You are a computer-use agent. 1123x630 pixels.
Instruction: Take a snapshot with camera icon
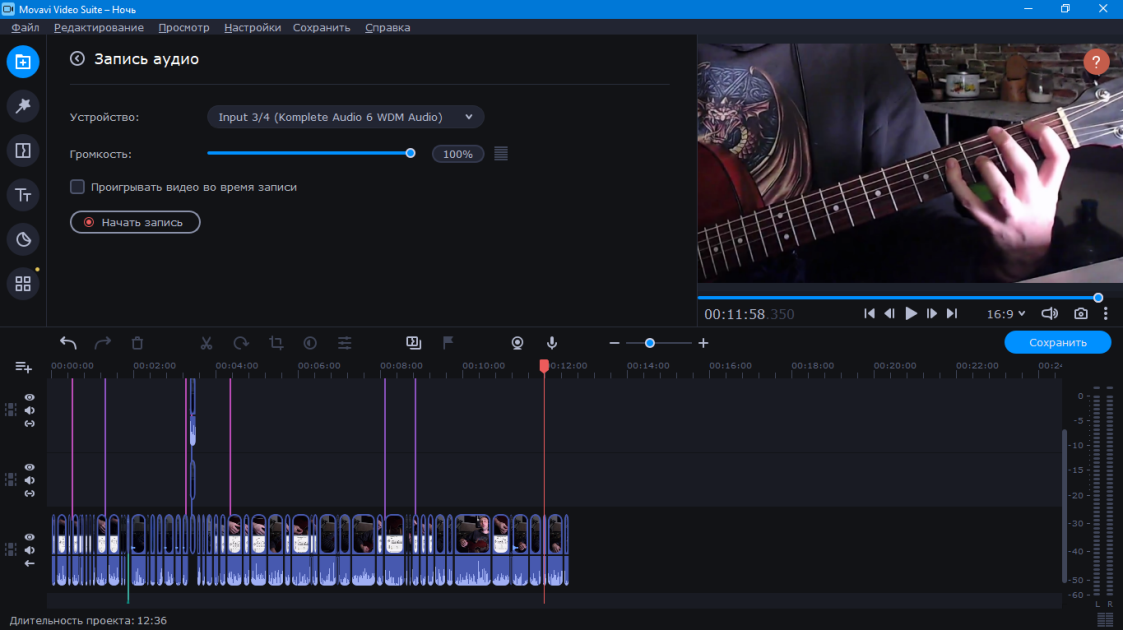(1081, 314)
